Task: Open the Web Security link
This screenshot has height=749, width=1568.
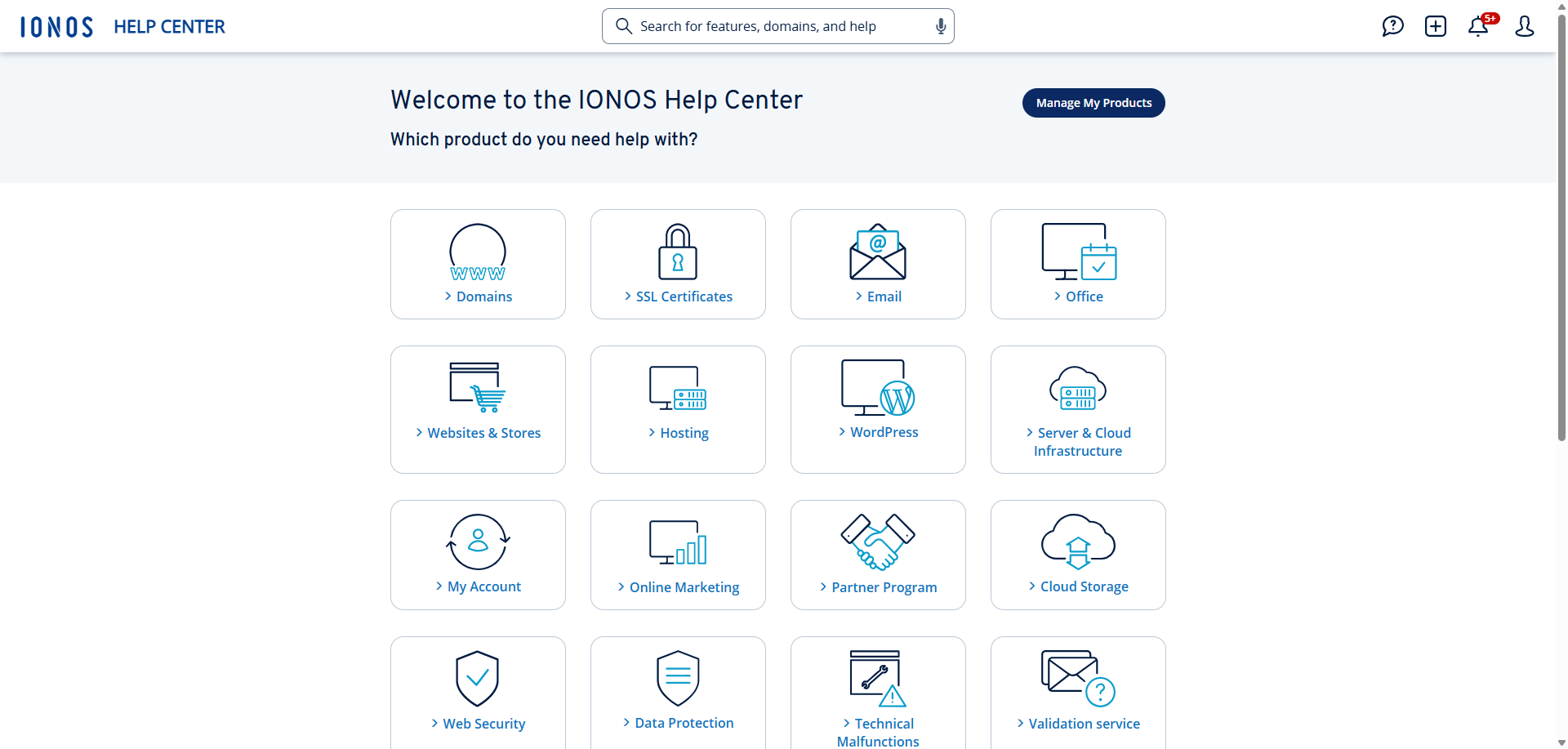Action: click(x=478, y=724)
